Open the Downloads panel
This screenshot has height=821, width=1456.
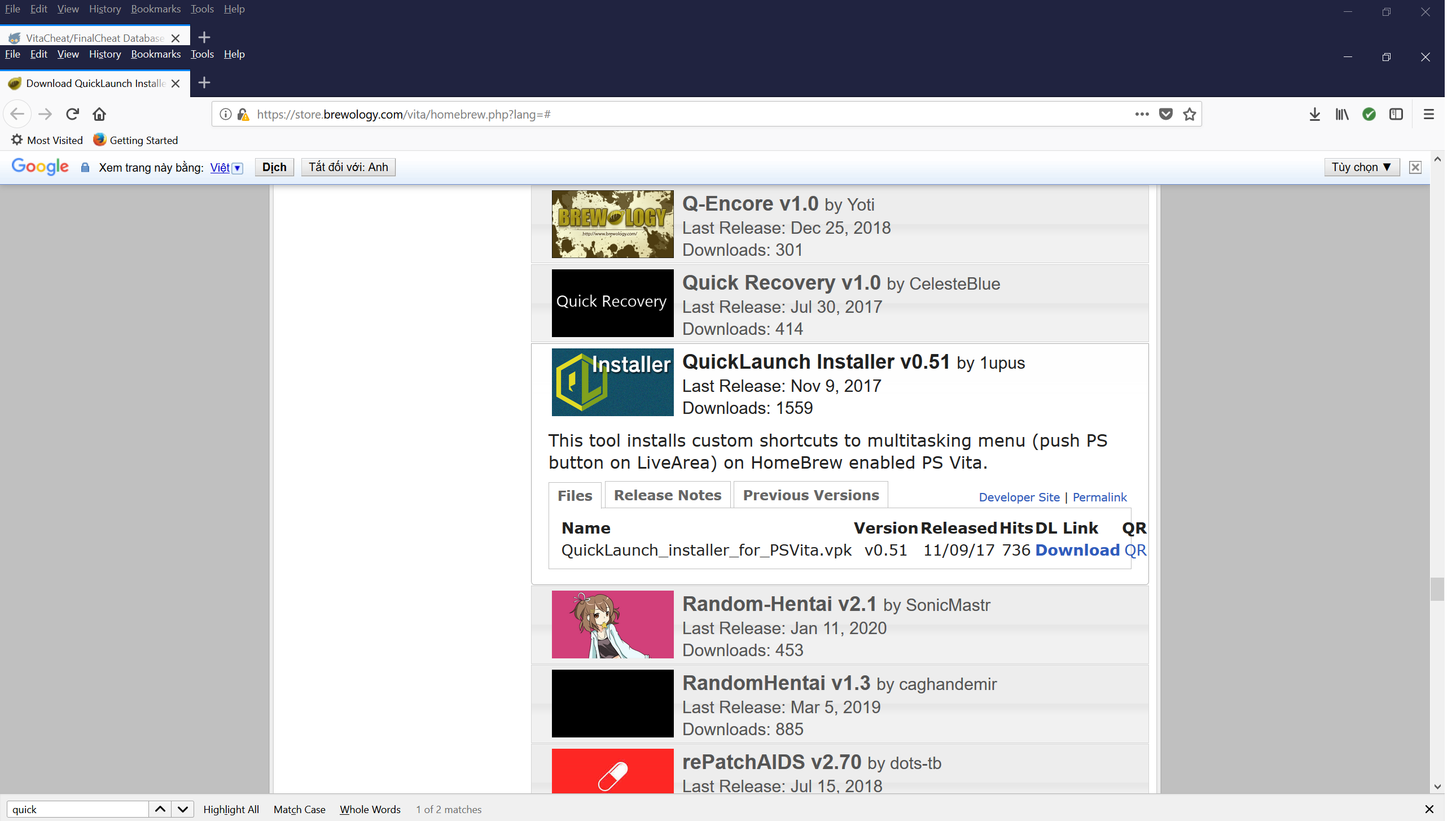point(1315,114)
